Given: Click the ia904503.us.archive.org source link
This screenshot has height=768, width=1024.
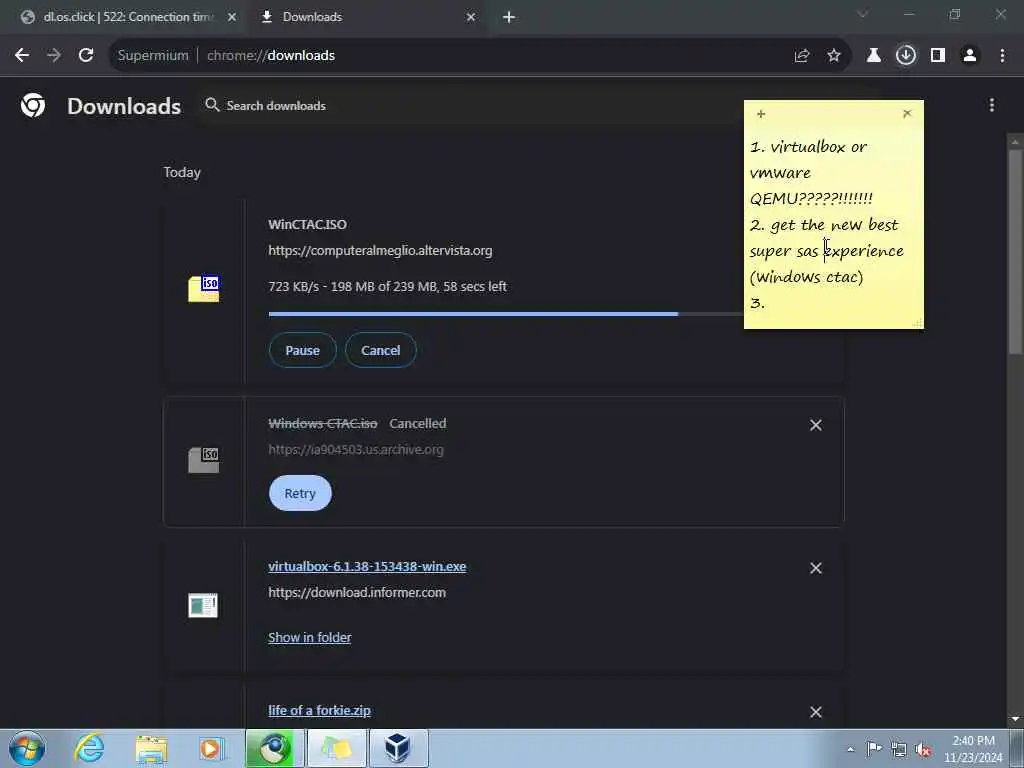Looking at the screenshot, I should click(x=356, y=449).
